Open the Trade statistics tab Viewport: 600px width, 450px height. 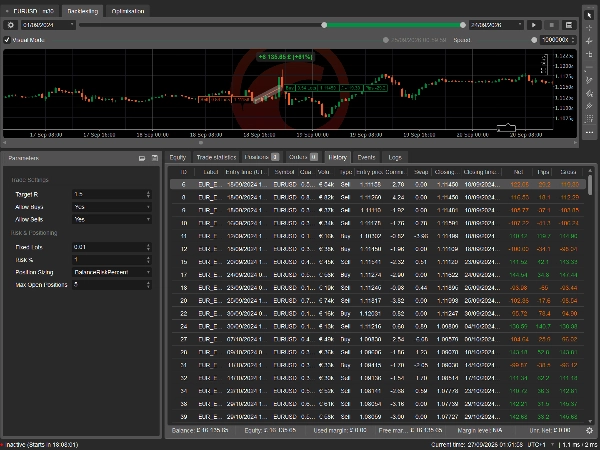click(x=216, y=157)
